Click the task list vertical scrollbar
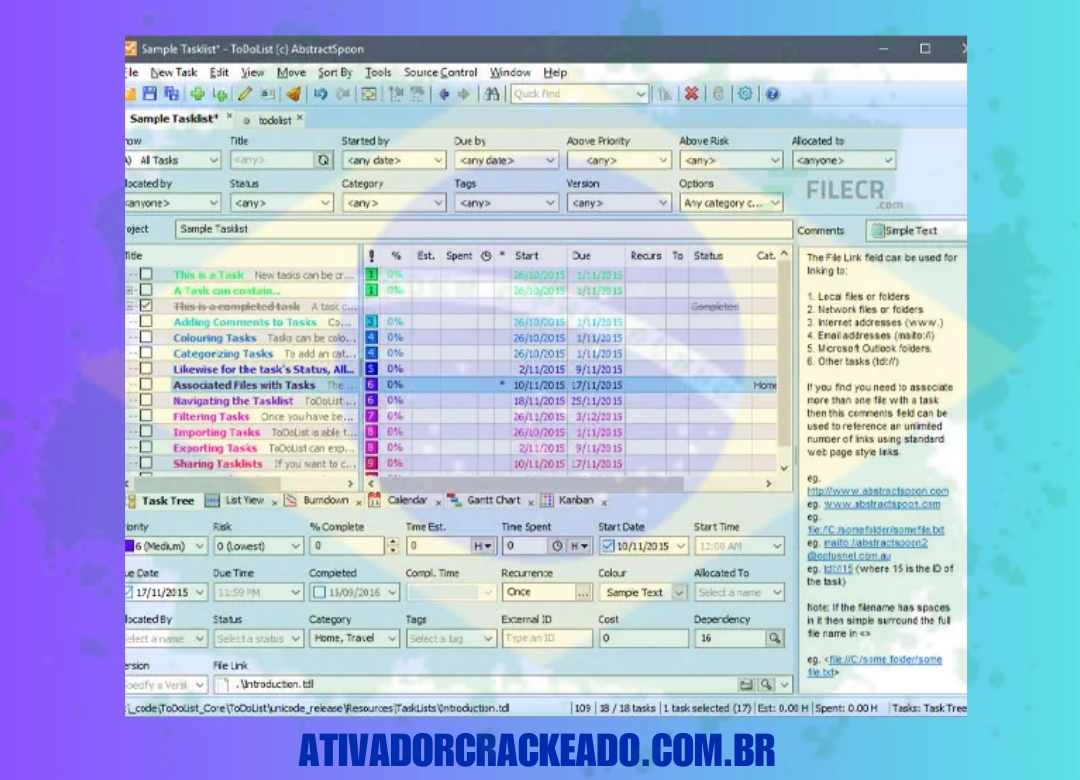This screenshot has width=1080, height=780. point(784,362)
